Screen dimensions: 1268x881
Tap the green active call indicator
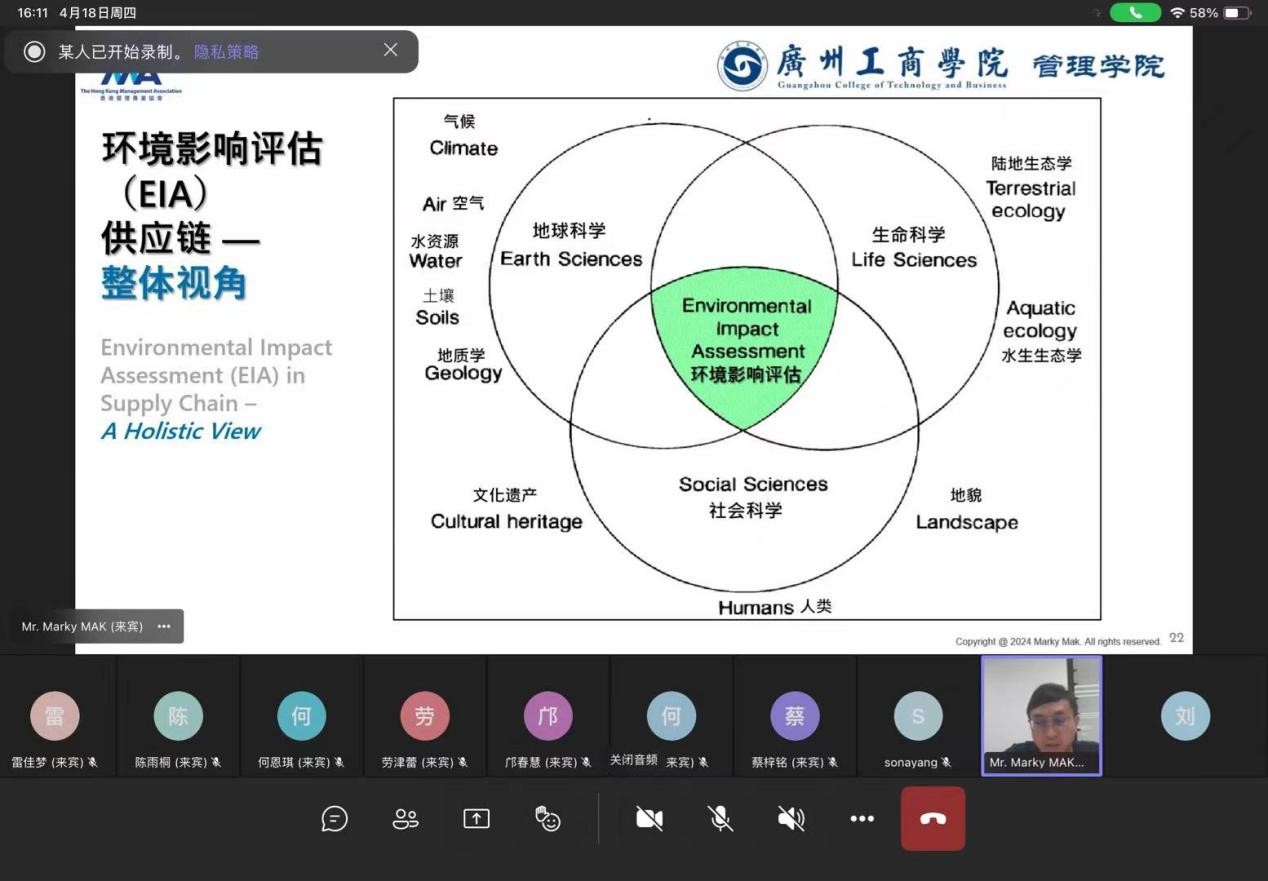(1135, 13)
